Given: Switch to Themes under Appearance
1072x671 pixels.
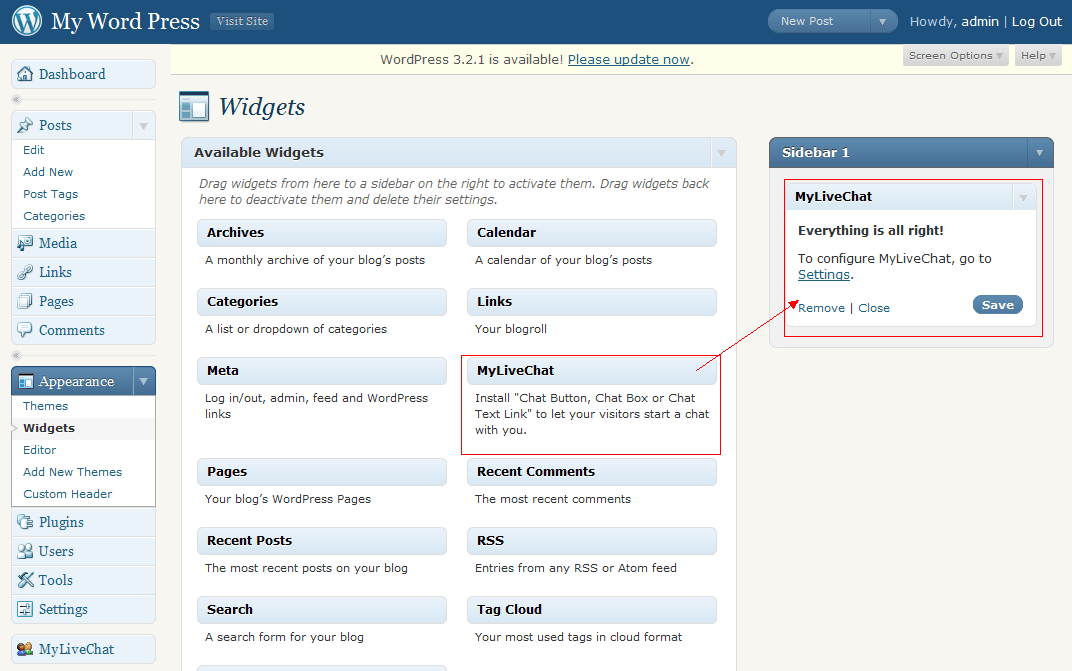Looking at the screenshot, I should [44, 406].
